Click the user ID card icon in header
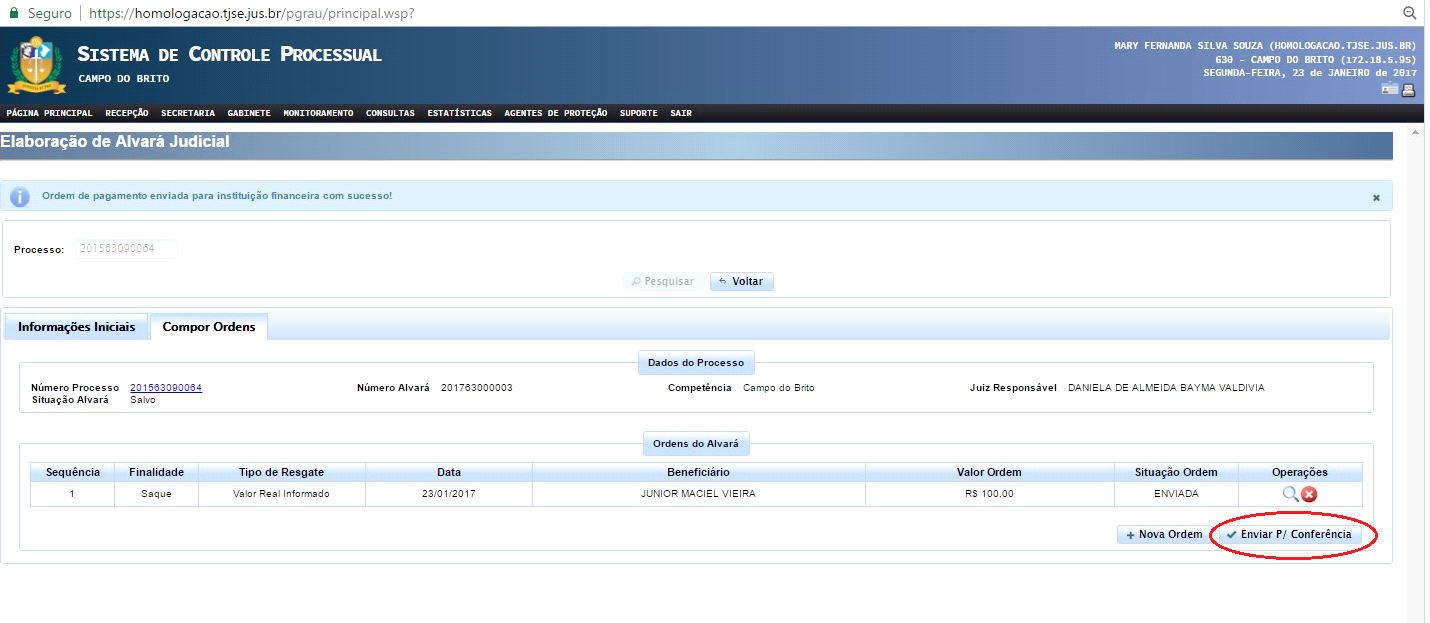The height and width of the screenshot is (623, 1430). coord(1389,89)
